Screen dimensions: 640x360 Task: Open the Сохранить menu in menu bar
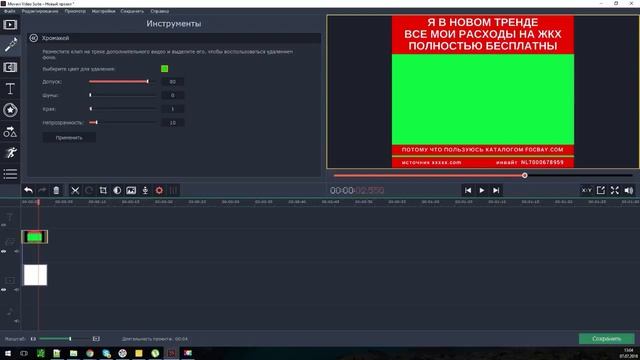click(x=132, y=11)
